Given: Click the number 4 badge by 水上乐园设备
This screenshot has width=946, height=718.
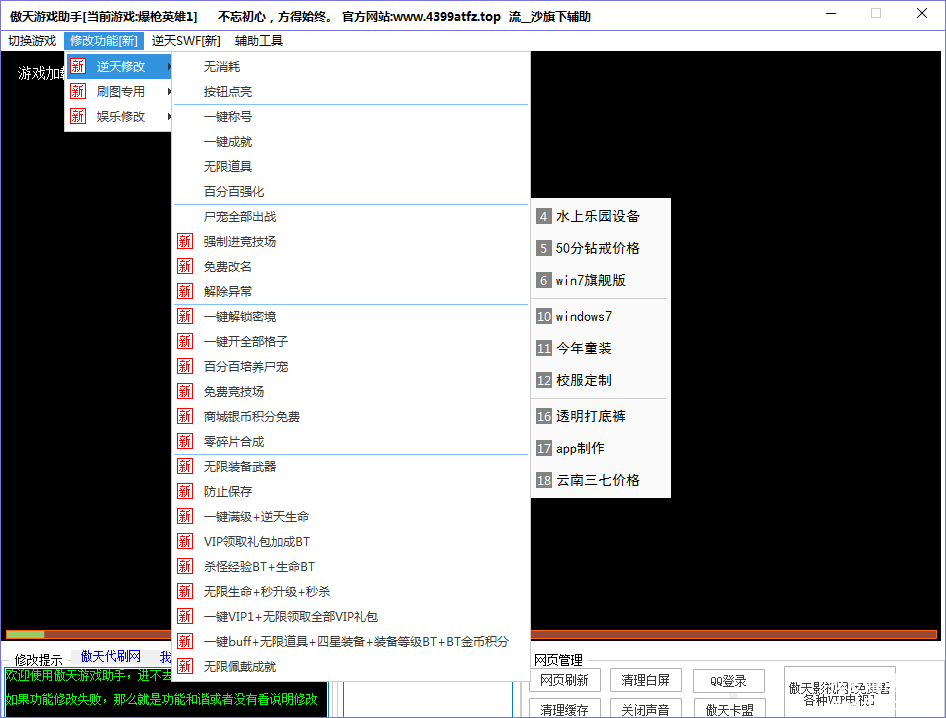Looking at the screenshot, I should 544,216.
